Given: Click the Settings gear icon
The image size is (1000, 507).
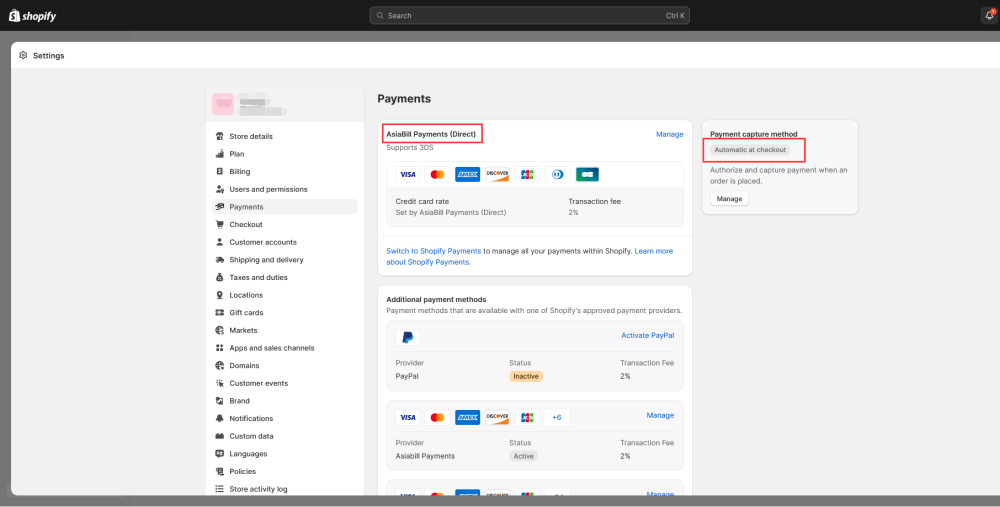Looking at the screenshot, I should (24, 55).
